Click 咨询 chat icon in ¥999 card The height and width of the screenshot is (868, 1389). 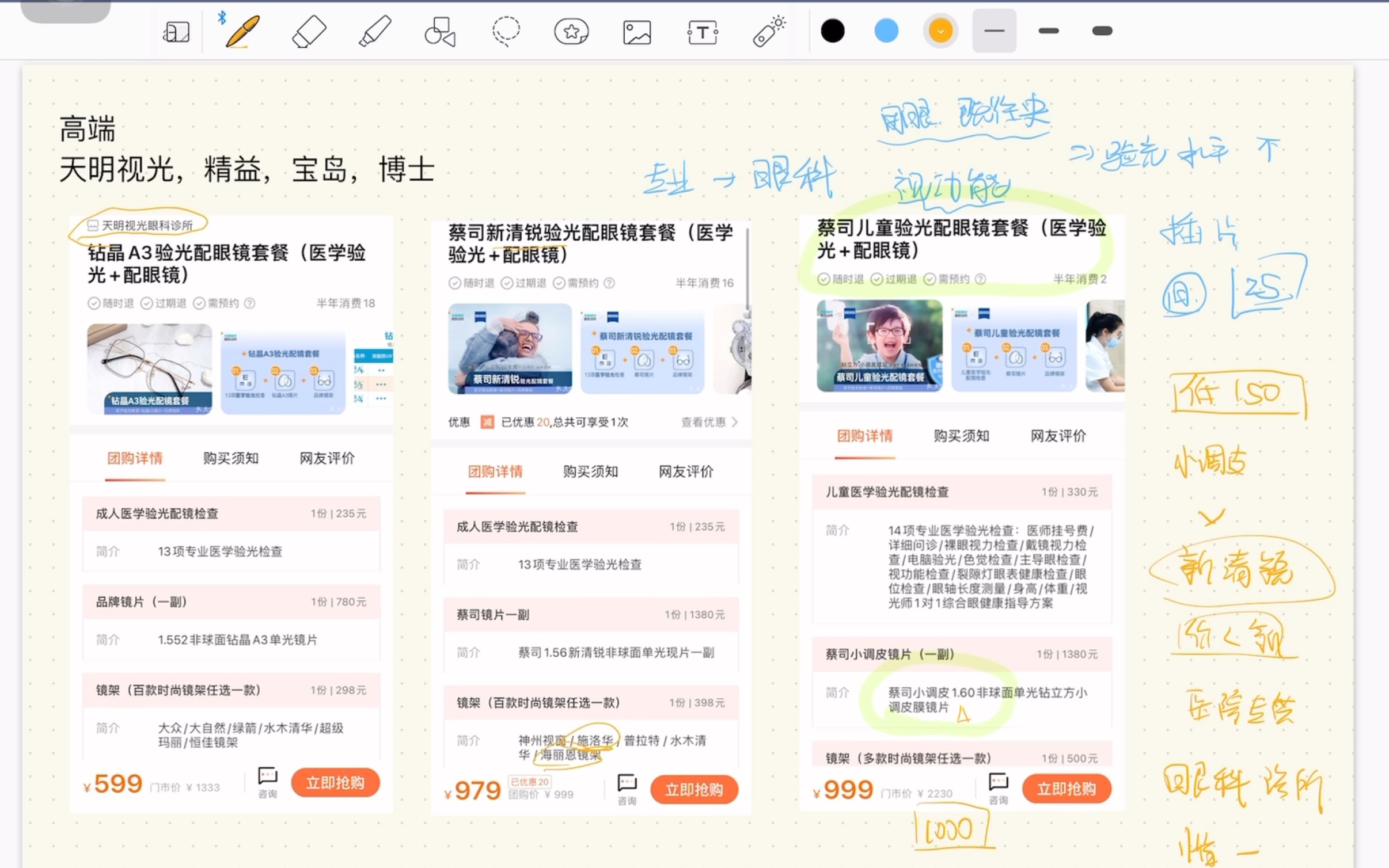[x=998, y=789]
